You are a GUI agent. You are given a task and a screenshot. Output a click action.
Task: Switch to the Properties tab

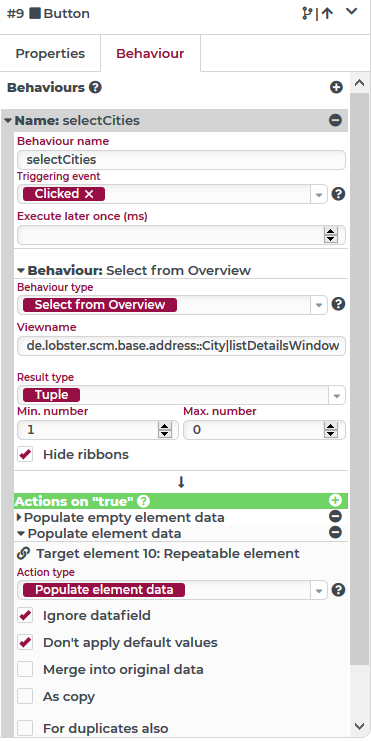(50, 53)
